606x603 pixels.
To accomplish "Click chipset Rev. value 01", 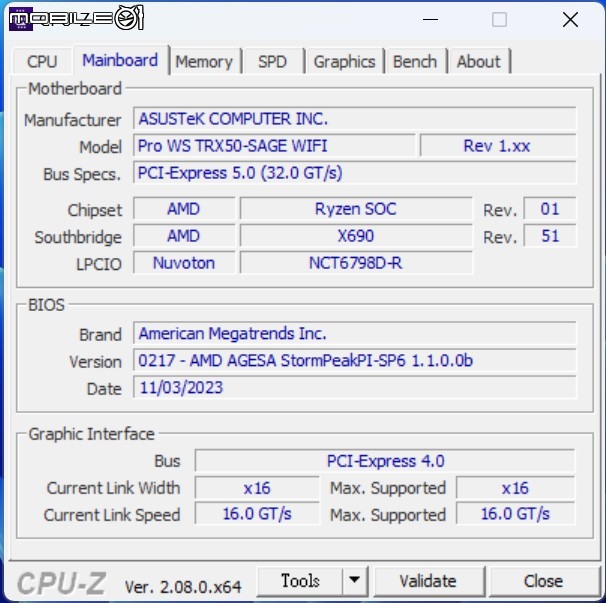I will [550, 209].
